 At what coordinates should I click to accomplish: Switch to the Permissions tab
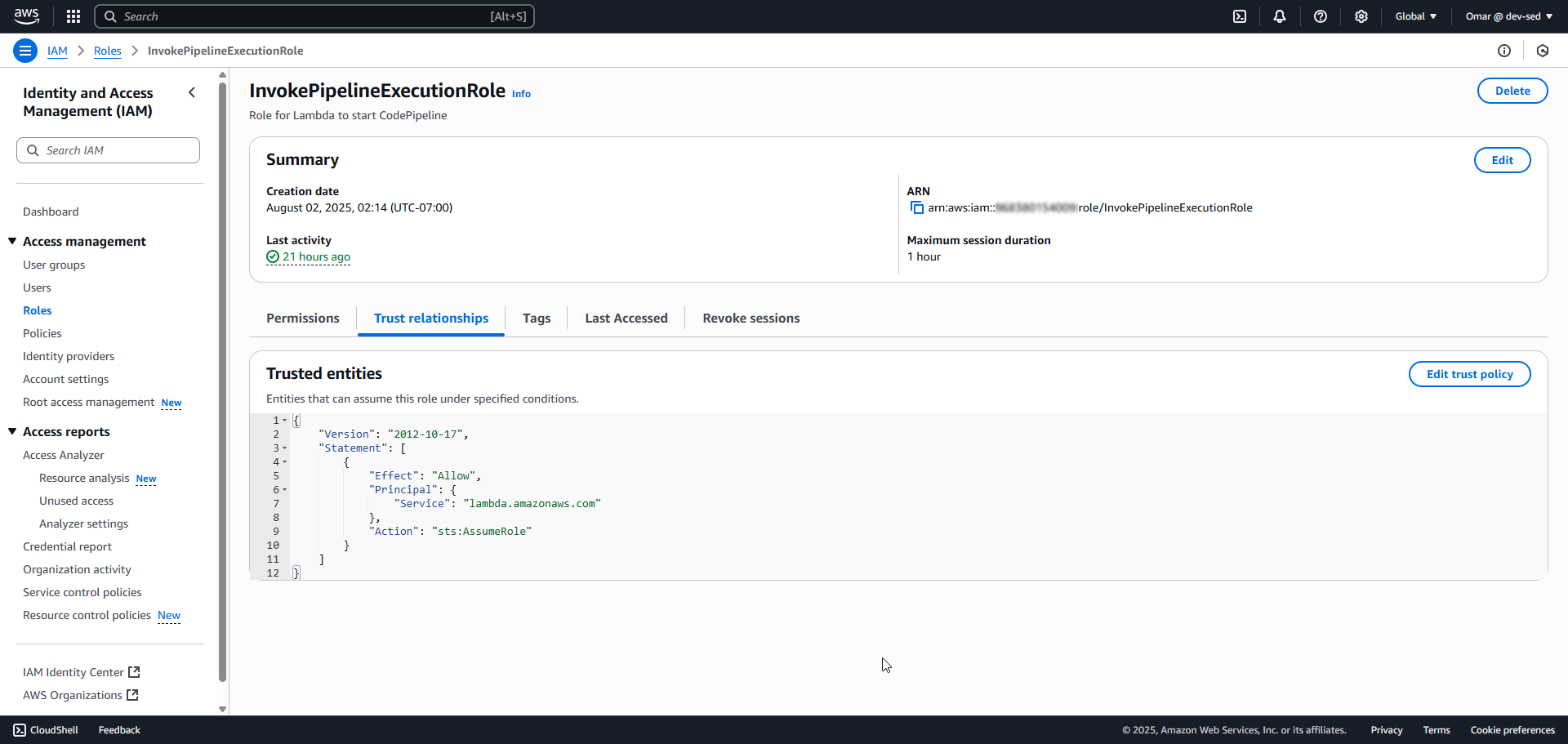point(303,319)
